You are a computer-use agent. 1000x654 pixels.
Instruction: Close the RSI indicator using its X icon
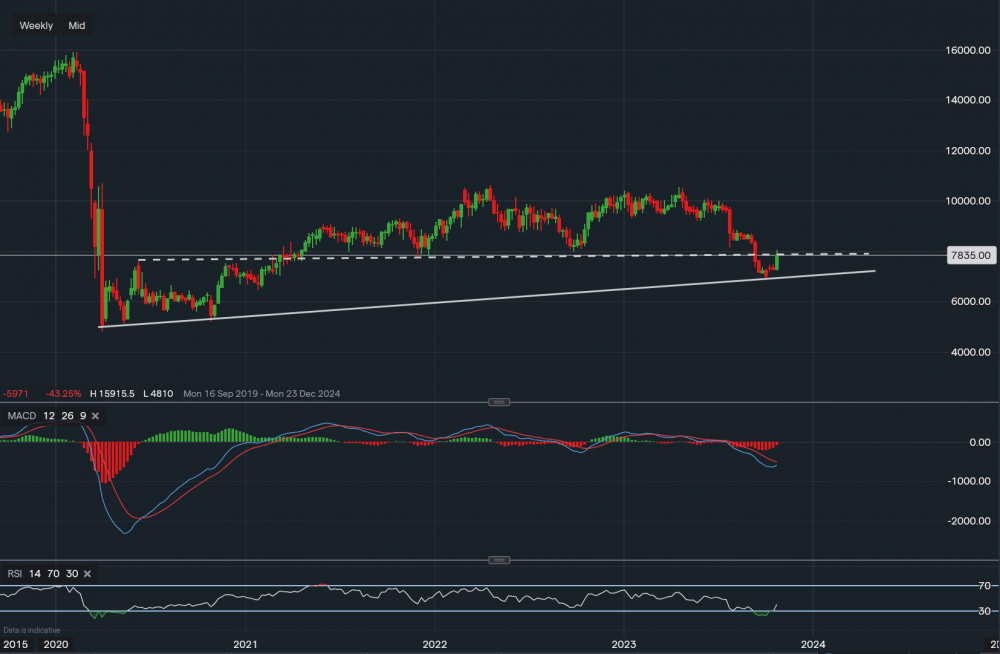87,573
